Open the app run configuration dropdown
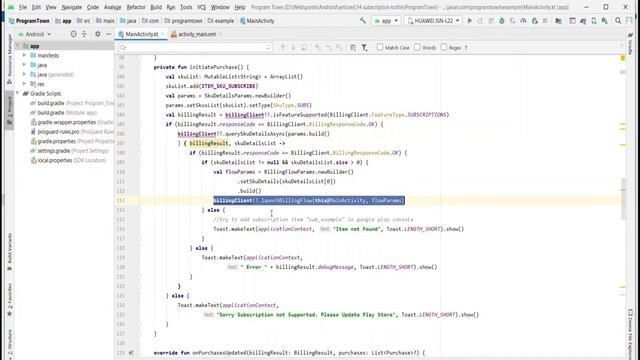 [386, 20]
